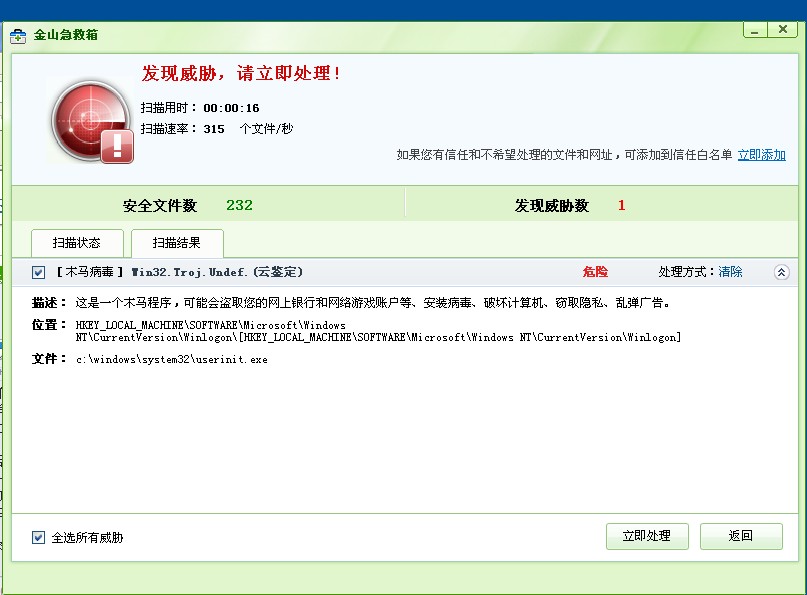This screenshot has width=807, height=595.
Task: Click the 危险 risk level label
Action: click(x=595, y=272)
